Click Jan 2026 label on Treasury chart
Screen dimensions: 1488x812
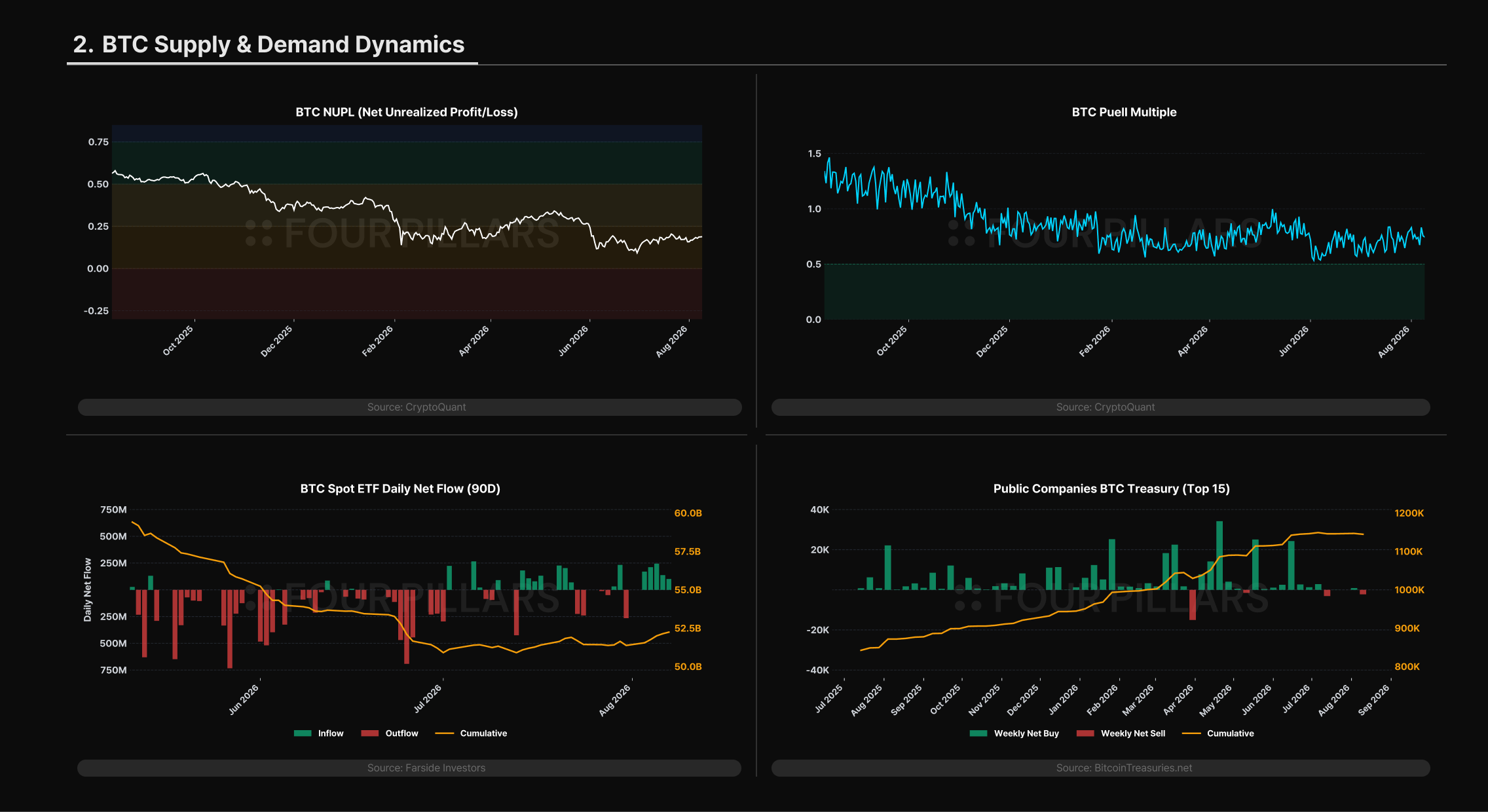coord(1063,699)
